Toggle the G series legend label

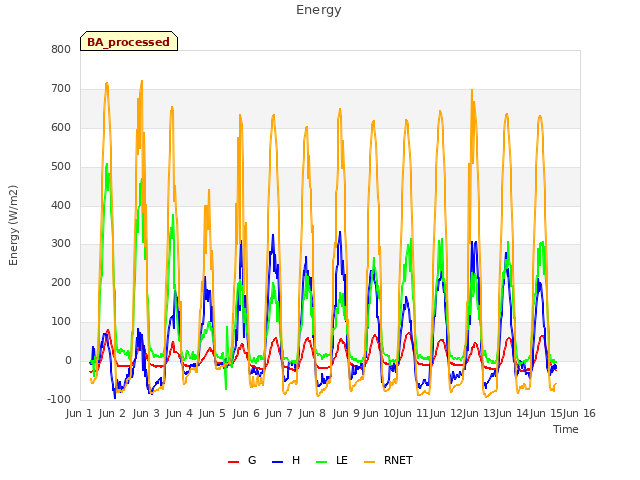tap(252, 460)
